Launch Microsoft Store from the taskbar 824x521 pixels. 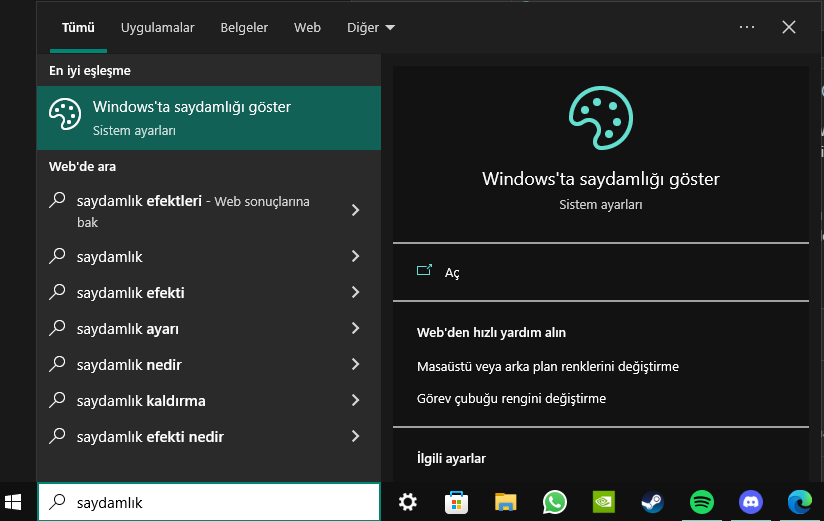point(456,502)
